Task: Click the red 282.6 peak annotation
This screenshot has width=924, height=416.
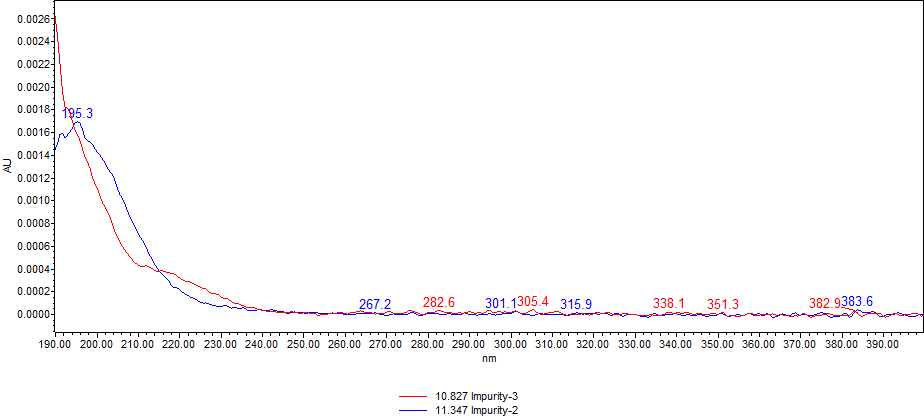Action: coord(438,302)
